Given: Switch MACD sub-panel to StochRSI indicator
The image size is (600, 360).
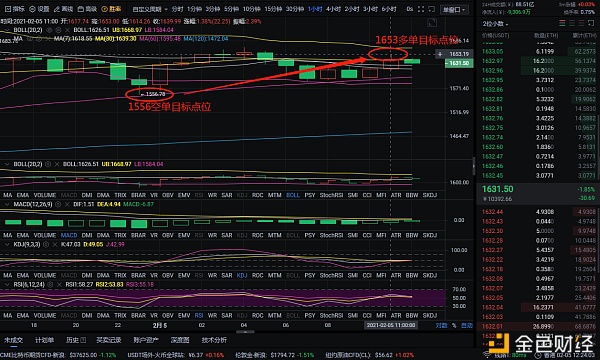Looking at the screenshot, I should (x=331, y=235).
